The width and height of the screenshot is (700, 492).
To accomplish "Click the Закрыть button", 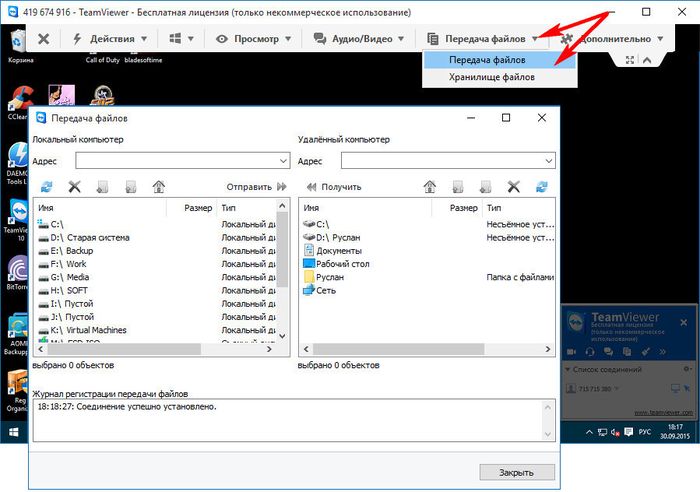I will pos(517,472).
